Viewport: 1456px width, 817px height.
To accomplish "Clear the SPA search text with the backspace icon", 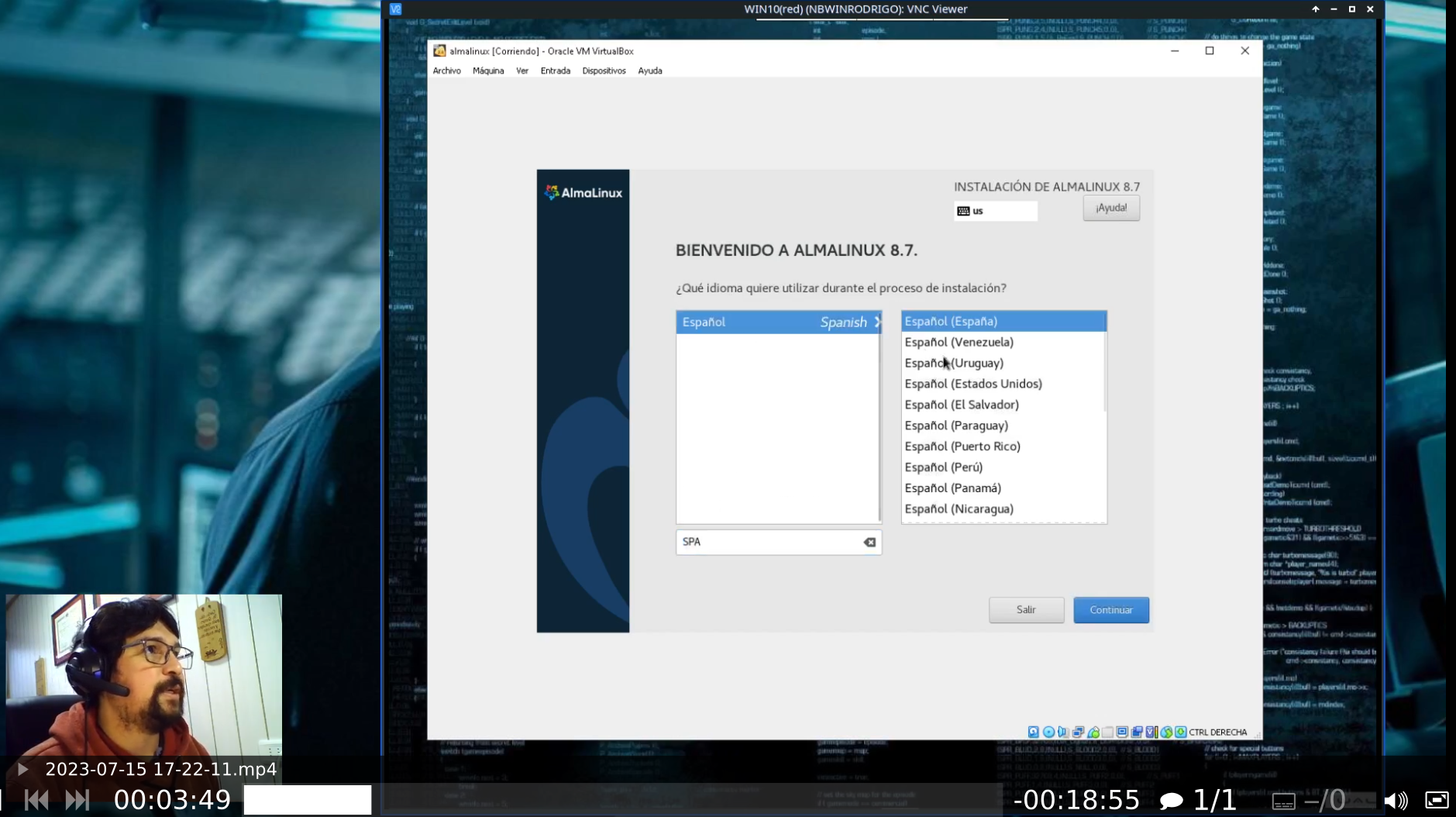I will point(869,542).
